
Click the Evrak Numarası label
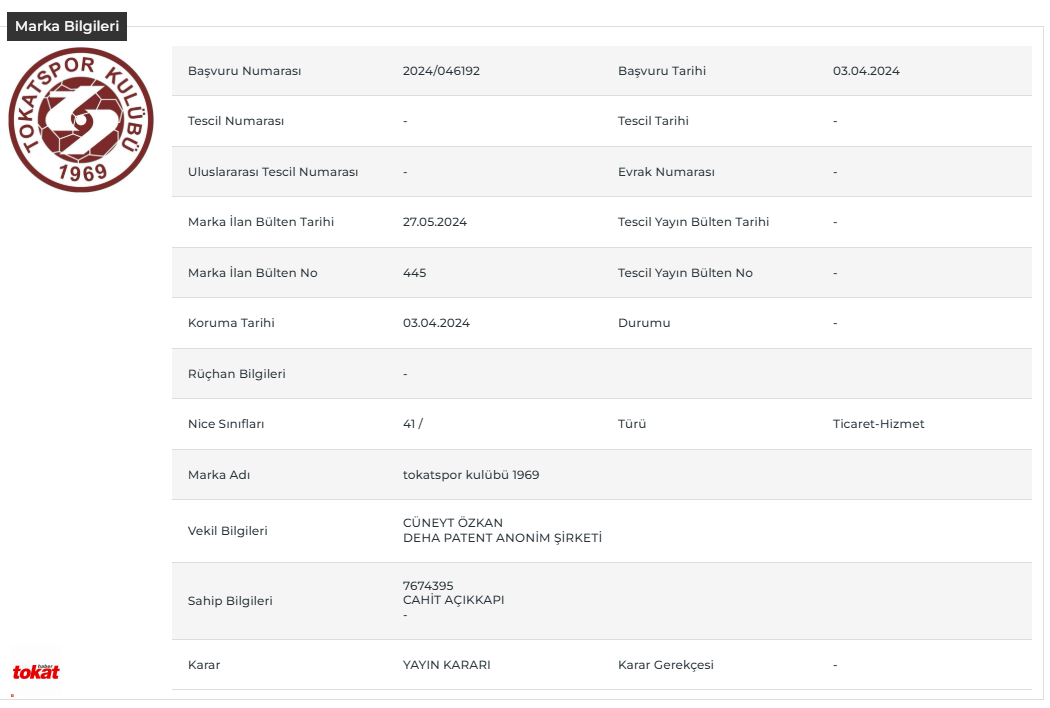tap(666, 172)
